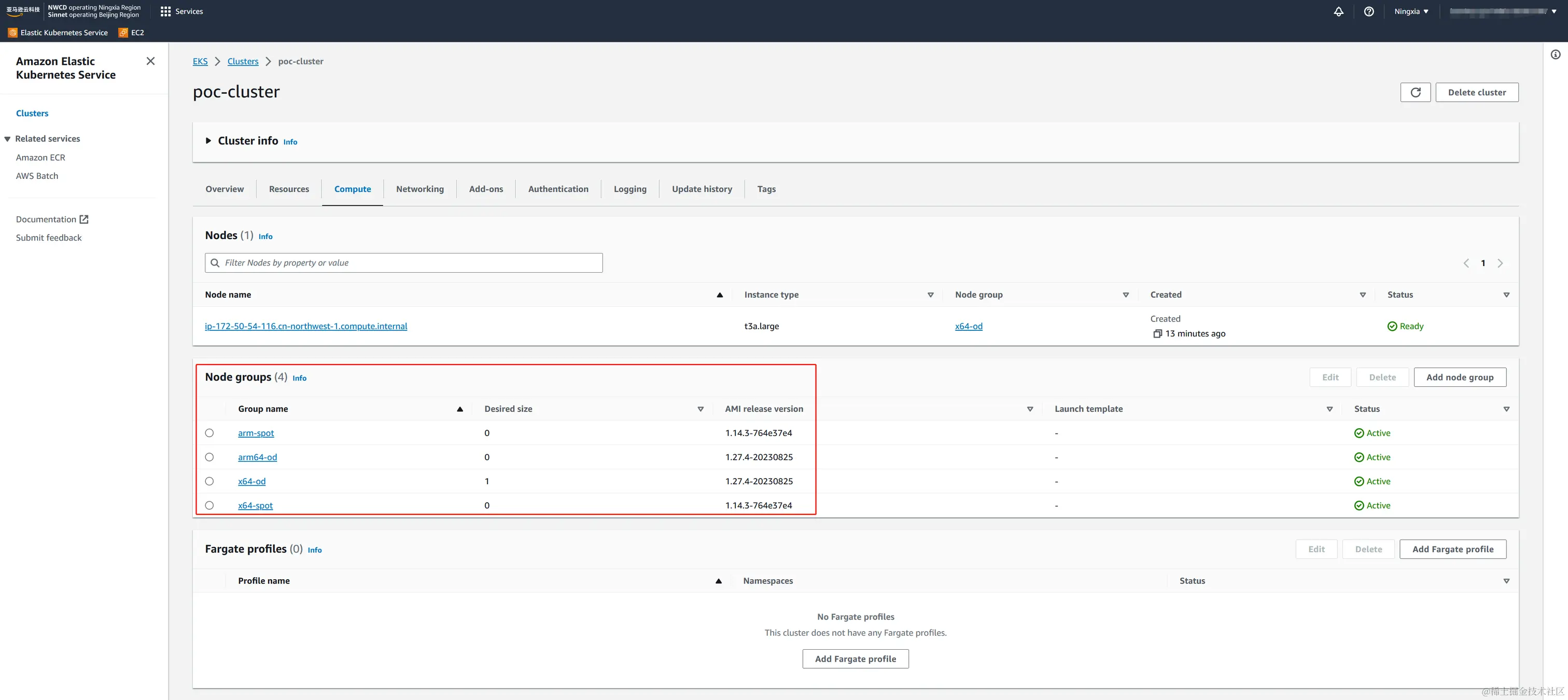
Task: Click the copy icon beside 13 minutes ago
Action: click(x=1158, y=333)
